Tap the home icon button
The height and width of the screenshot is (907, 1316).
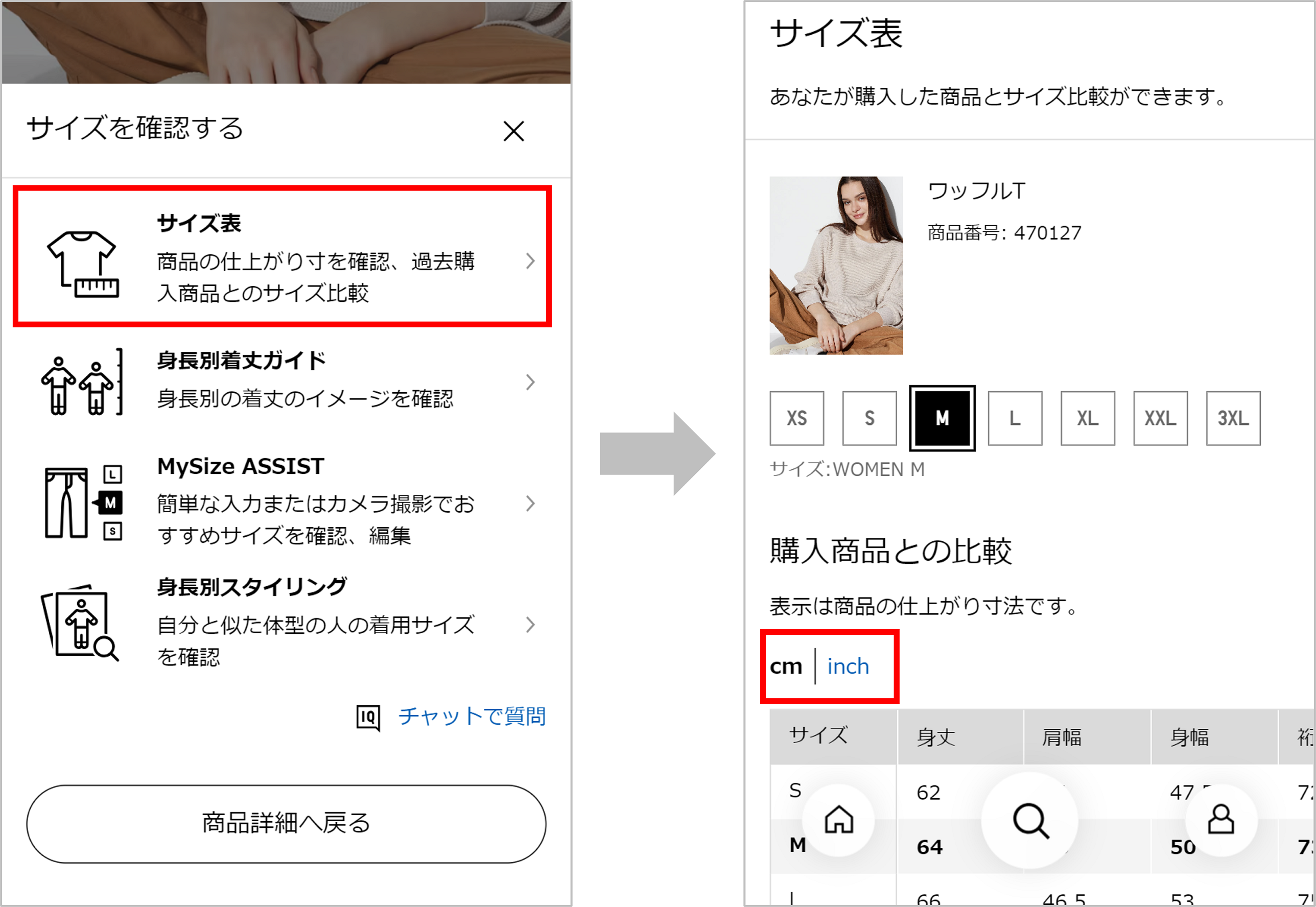[839, 820]
